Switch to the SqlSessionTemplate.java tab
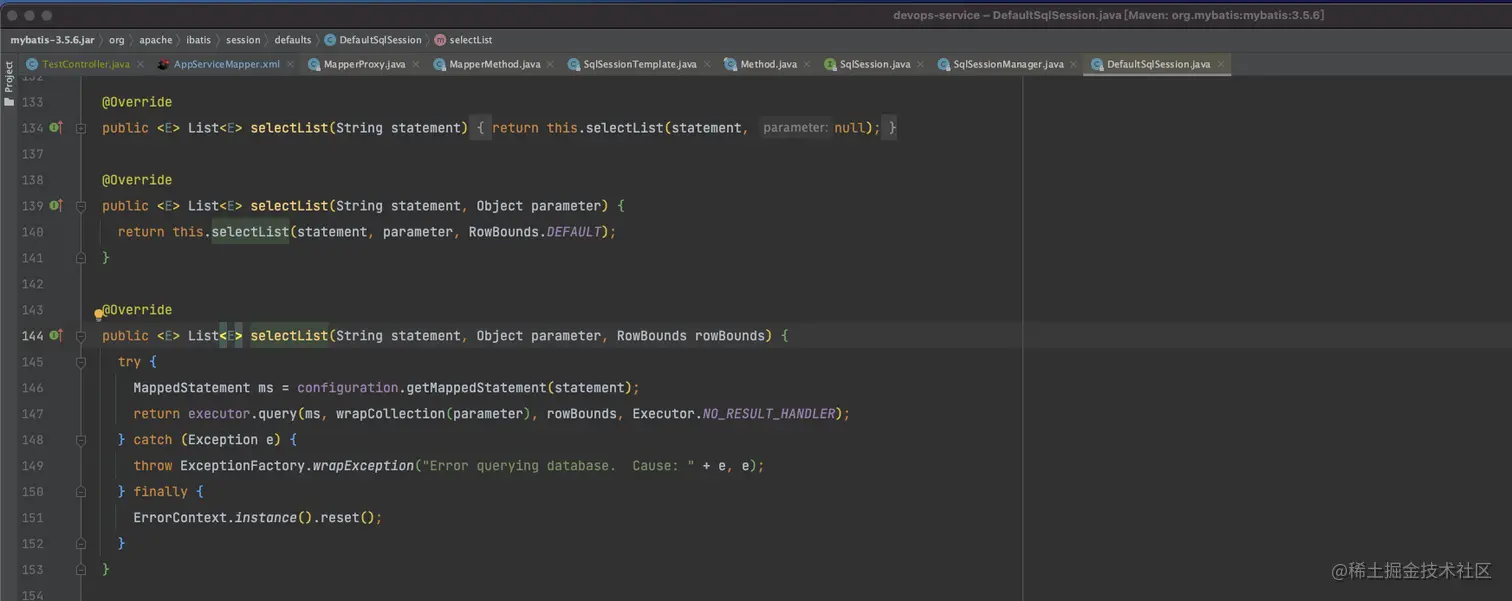The height and width of the screenshot is (601, 1512). click(640, 64)
